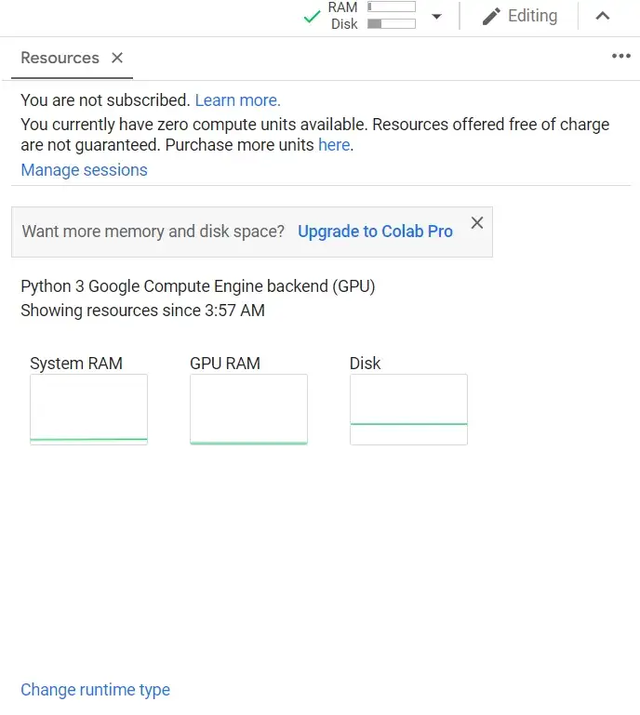This screenshot has width=640, height=715.
Task: Click the Disk usage graph
Action: tap(408, 409)
